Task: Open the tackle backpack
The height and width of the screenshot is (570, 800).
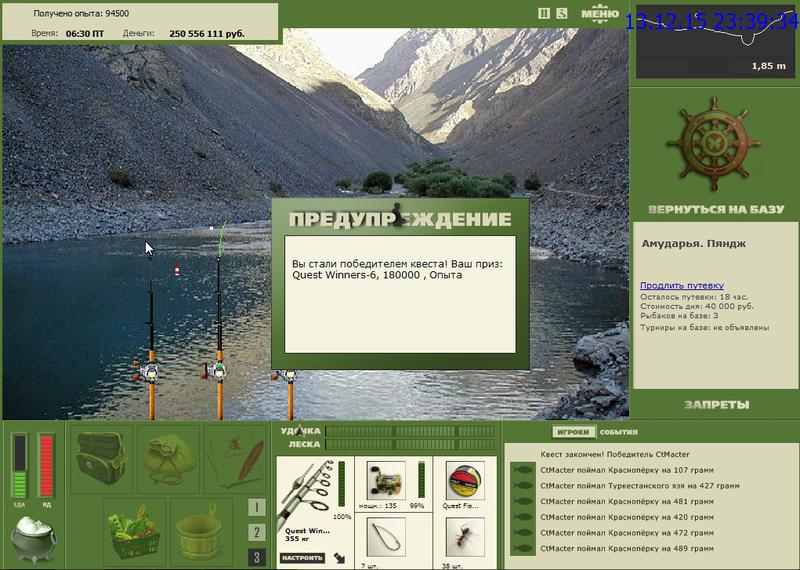Action: point(101,459)
